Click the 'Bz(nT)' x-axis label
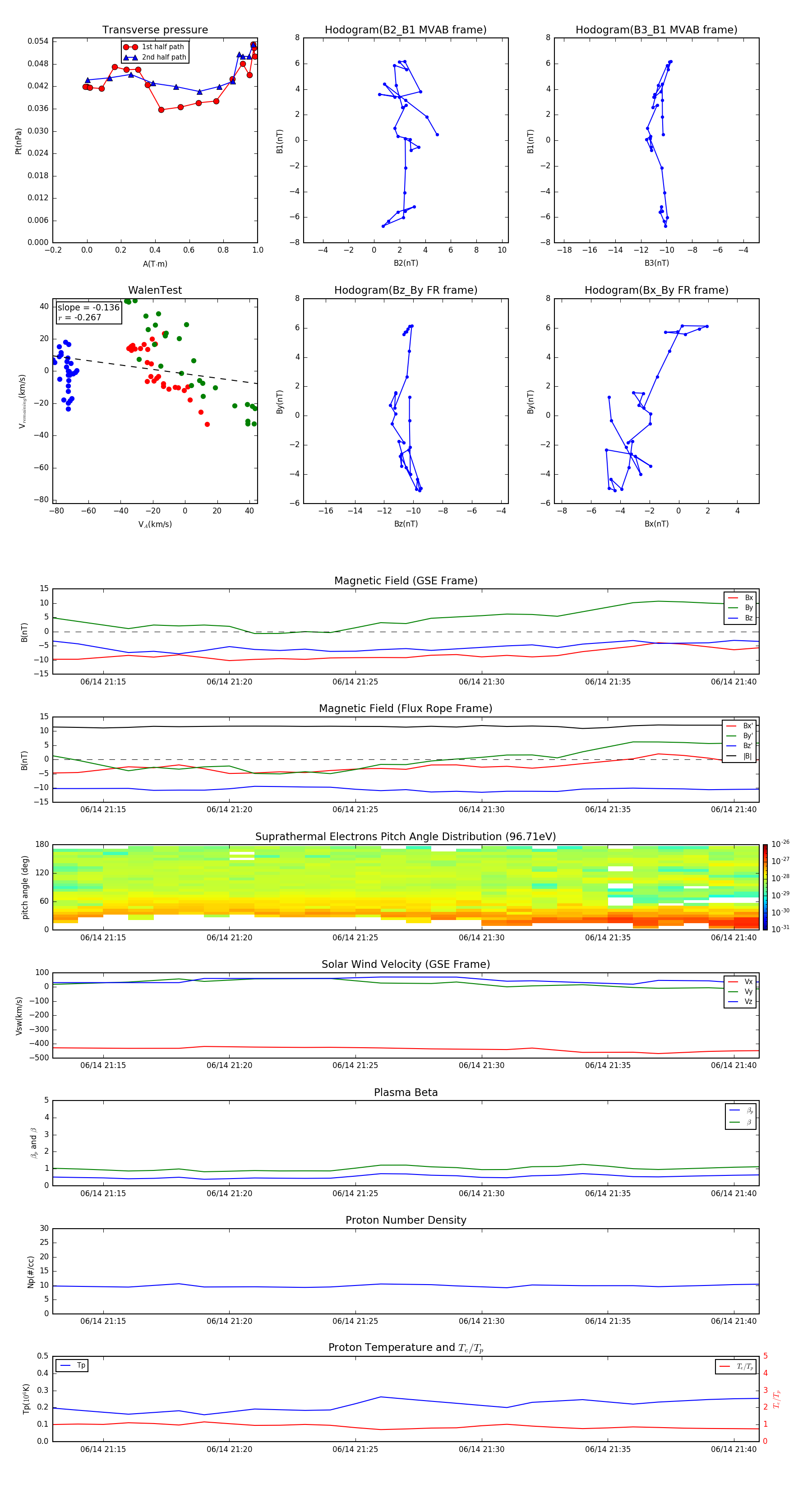 [406, 524]
